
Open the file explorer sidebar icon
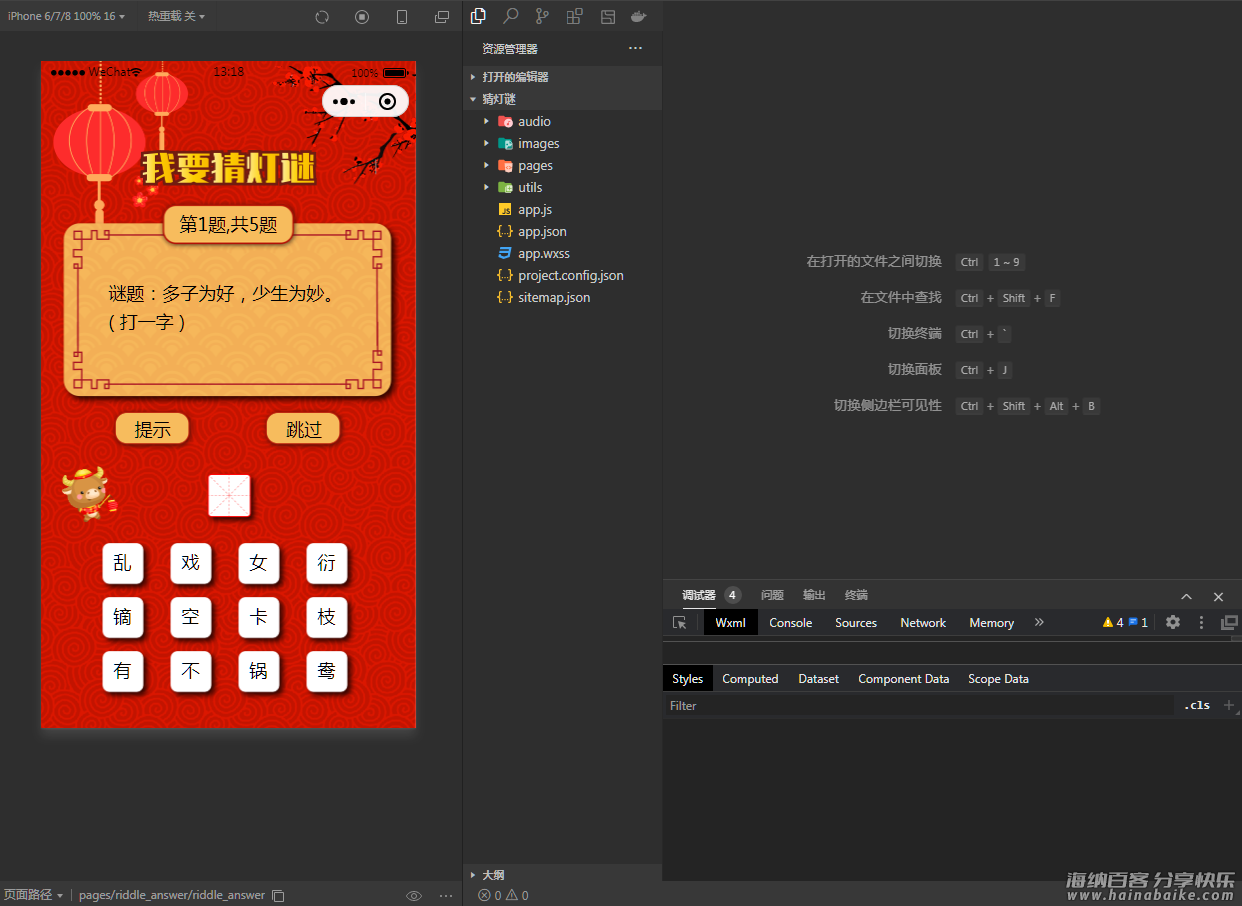pos(478,16)
